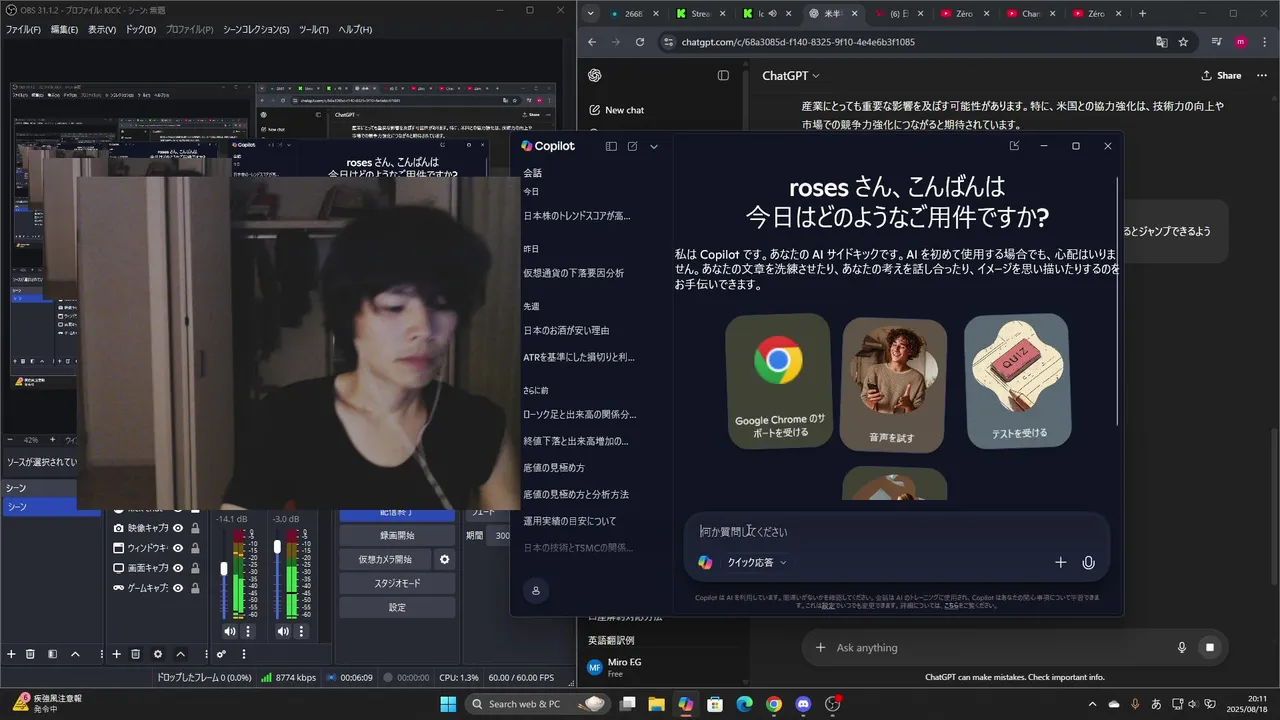Image resolution: width=1280 pixels, height=720 pixels.
Task: Toggle lock on 映像キャプチャ source
Action: pos(195,528)
